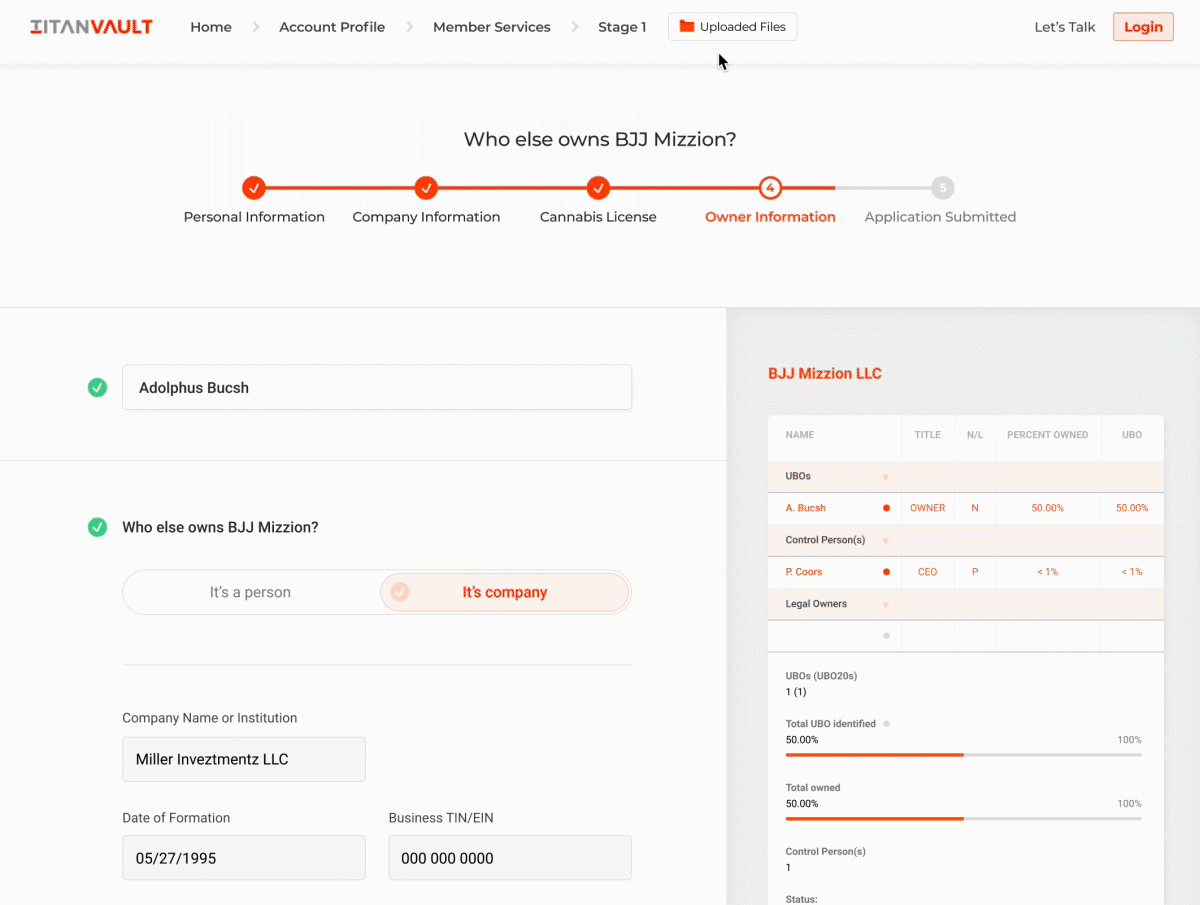The image size is (1200, 905).
Task: Click the TitanVault logo
Action: (91, 27)
